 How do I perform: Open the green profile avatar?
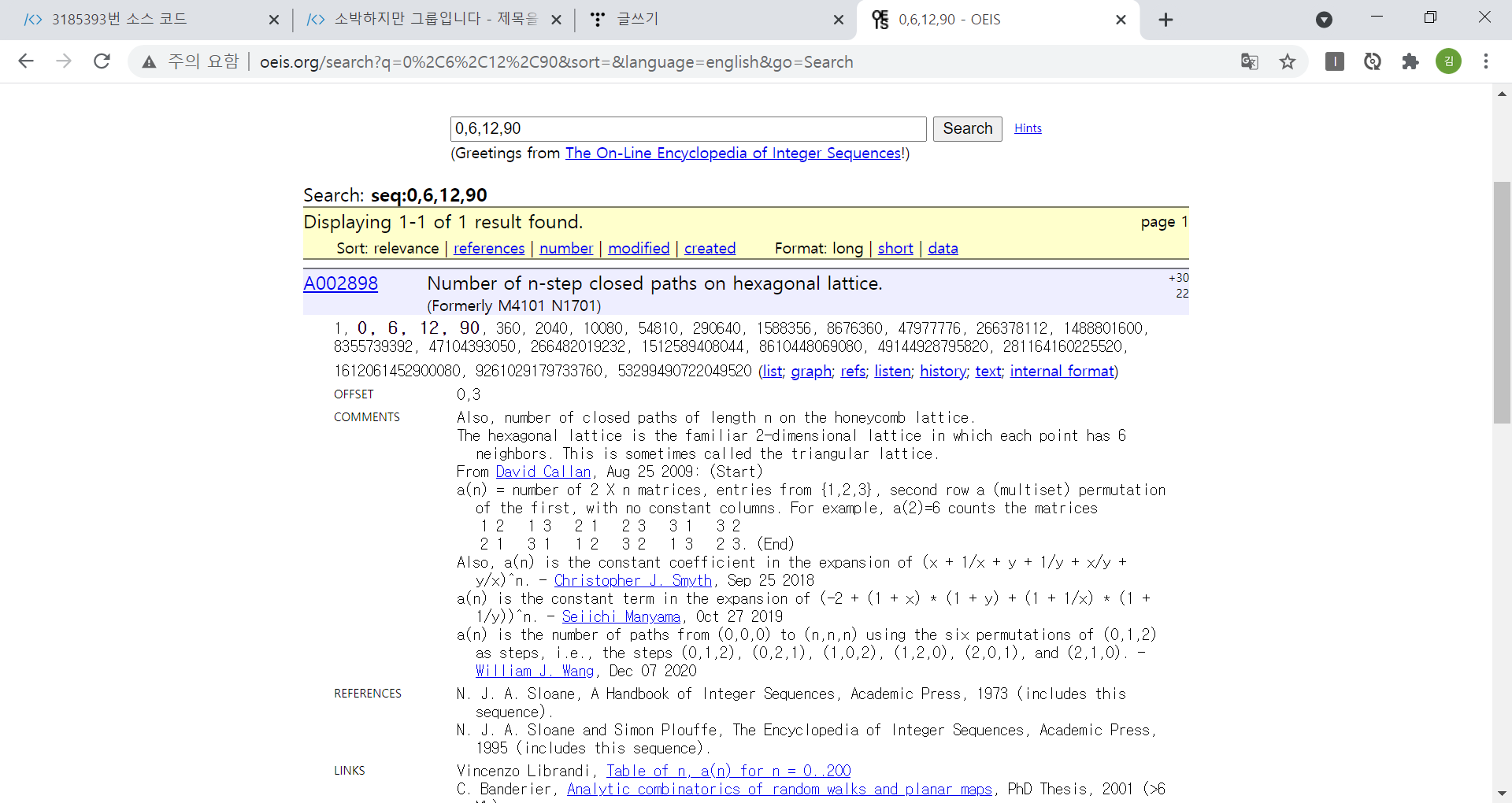click(1448, 61)
